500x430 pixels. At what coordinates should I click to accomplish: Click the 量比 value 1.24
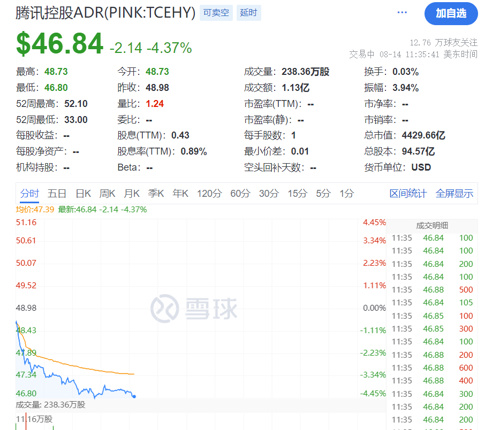click(x=155, y=104)
